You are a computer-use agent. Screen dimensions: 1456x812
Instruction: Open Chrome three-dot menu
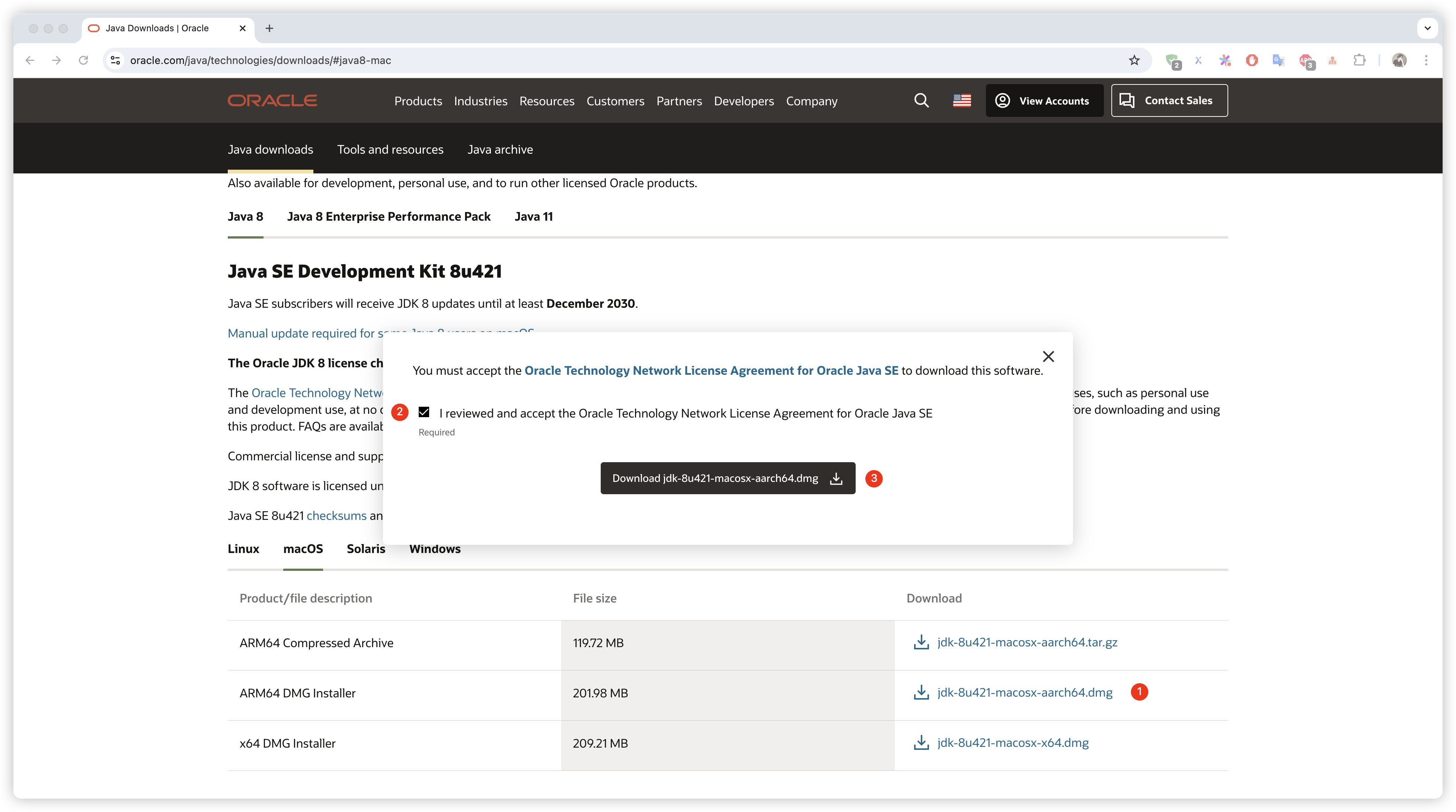pos(1426,60)
